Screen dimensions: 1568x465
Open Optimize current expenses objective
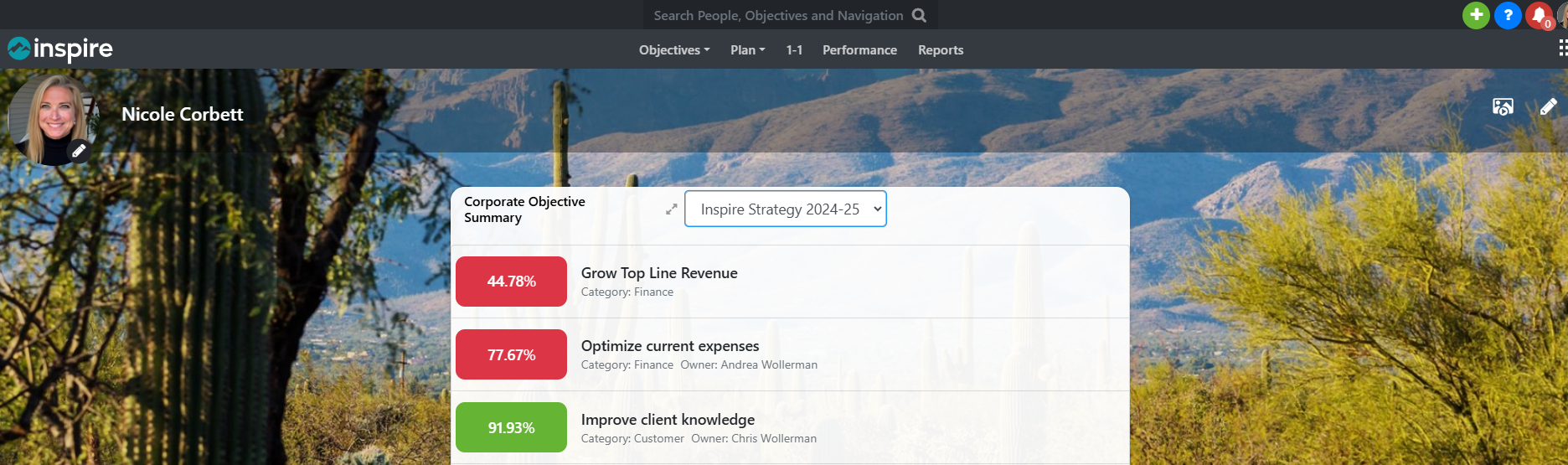[x=670, y=346]
